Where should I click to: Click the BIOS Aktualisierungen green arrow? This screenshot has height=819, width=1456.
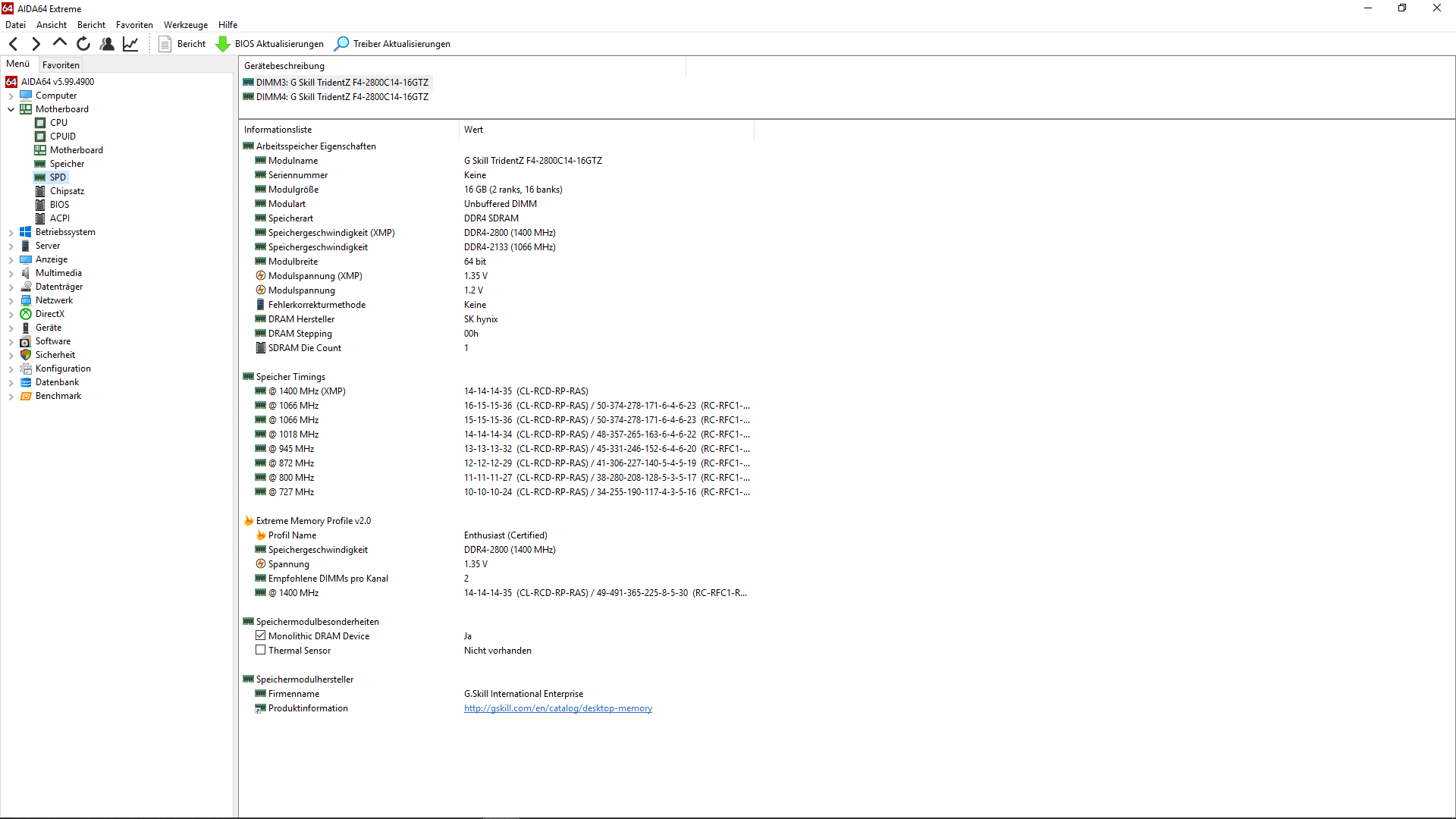(223, 44)
